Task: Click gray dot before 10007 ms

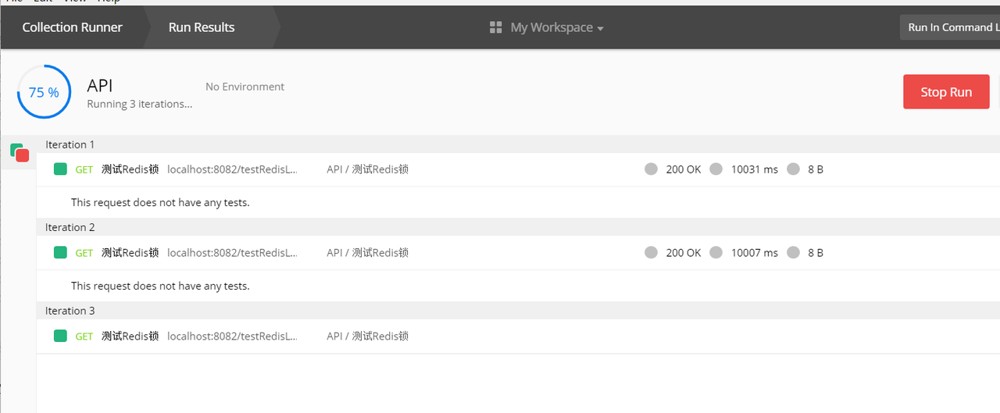Action: pos(716,252)
